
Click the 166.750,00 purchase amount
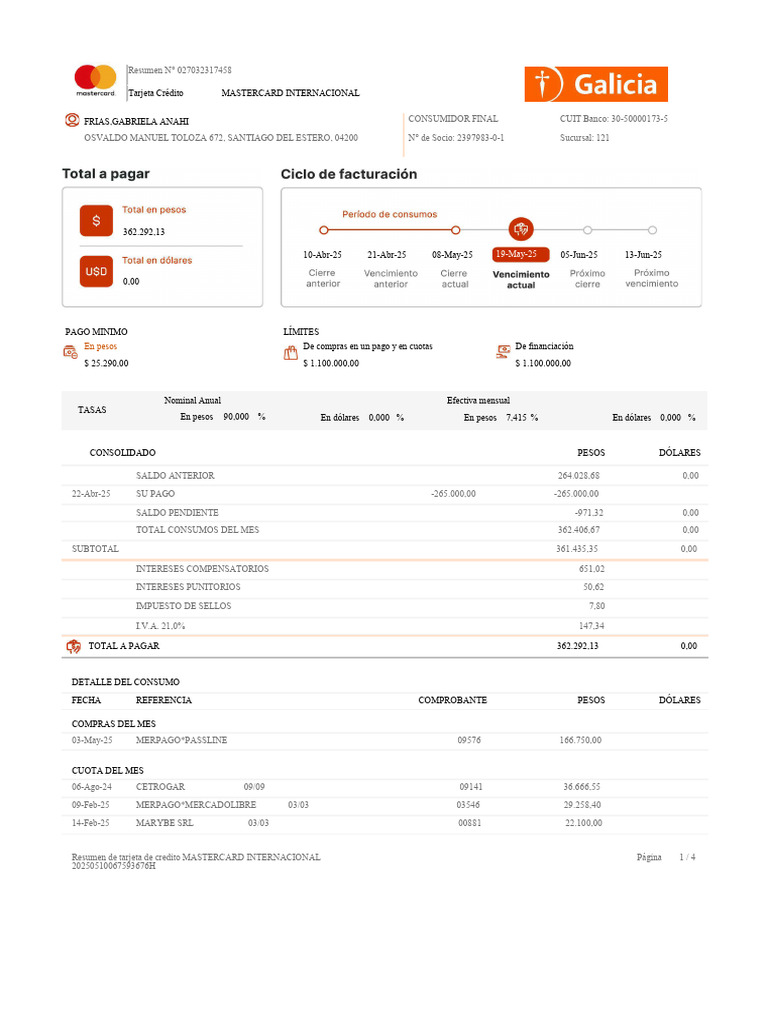(x=581, y=740)
